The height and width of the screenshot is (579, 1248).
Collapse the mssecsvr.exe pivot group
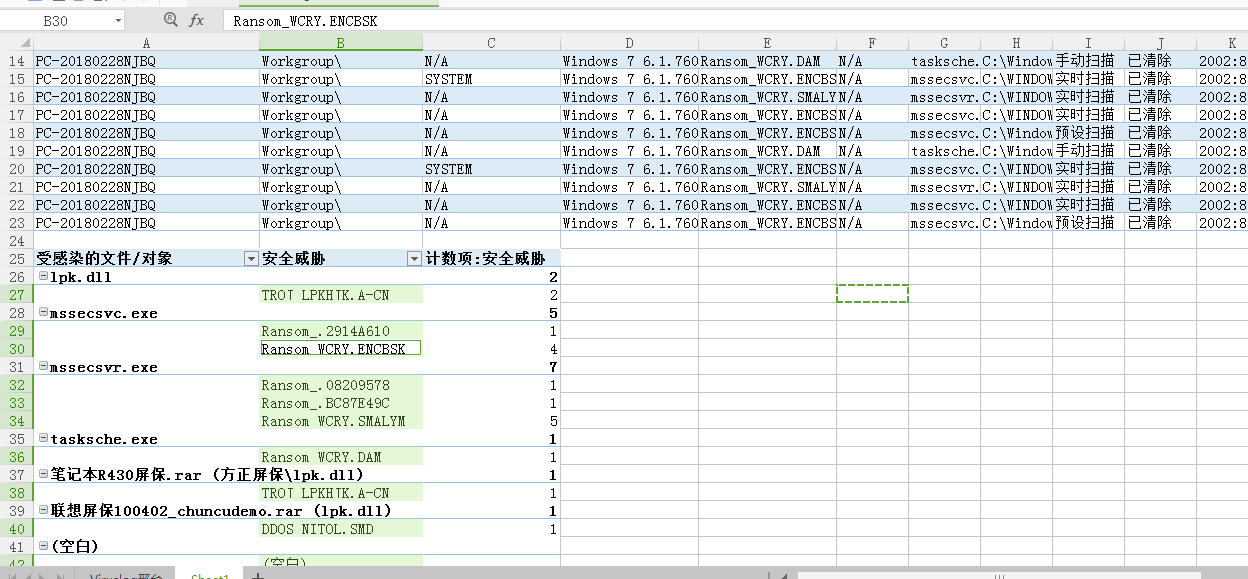point(43,367)
